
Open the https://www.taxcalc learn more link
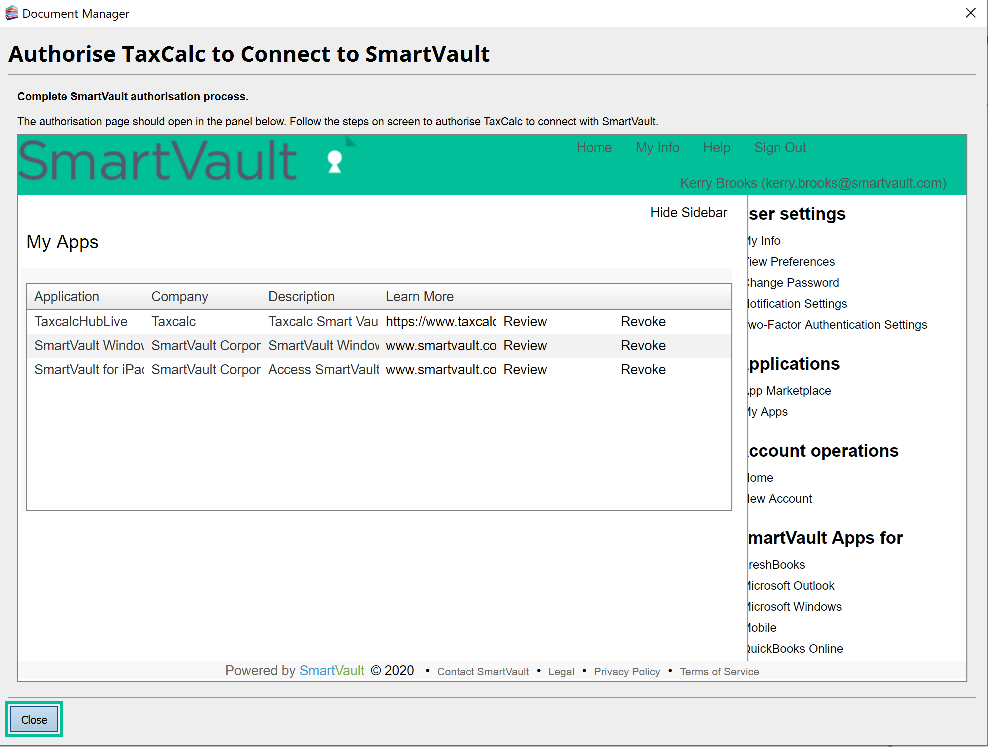(x=441, y=321)
